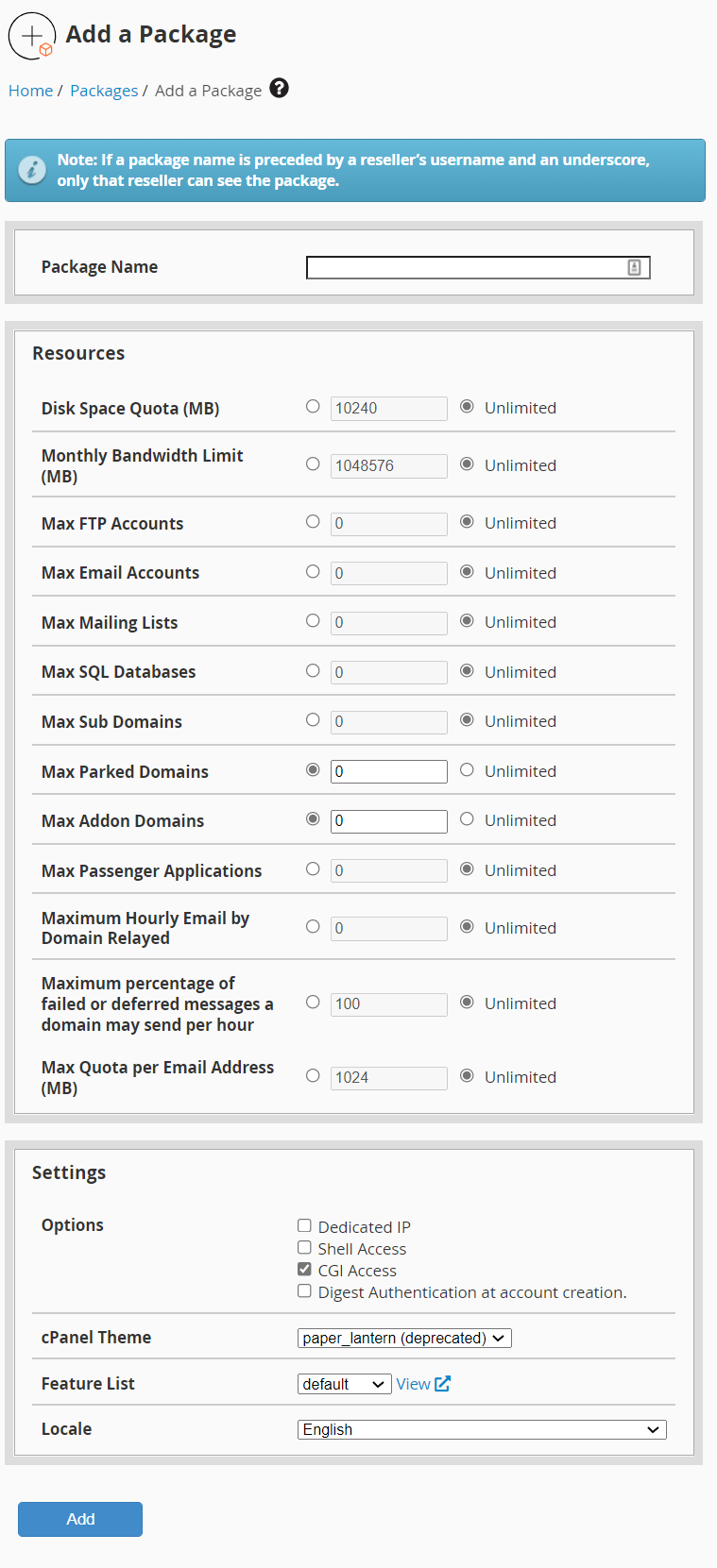Click the external link icon beside View
Image resolution: width=717 pixels, height=1568 pixels.
coord(443,1384)
